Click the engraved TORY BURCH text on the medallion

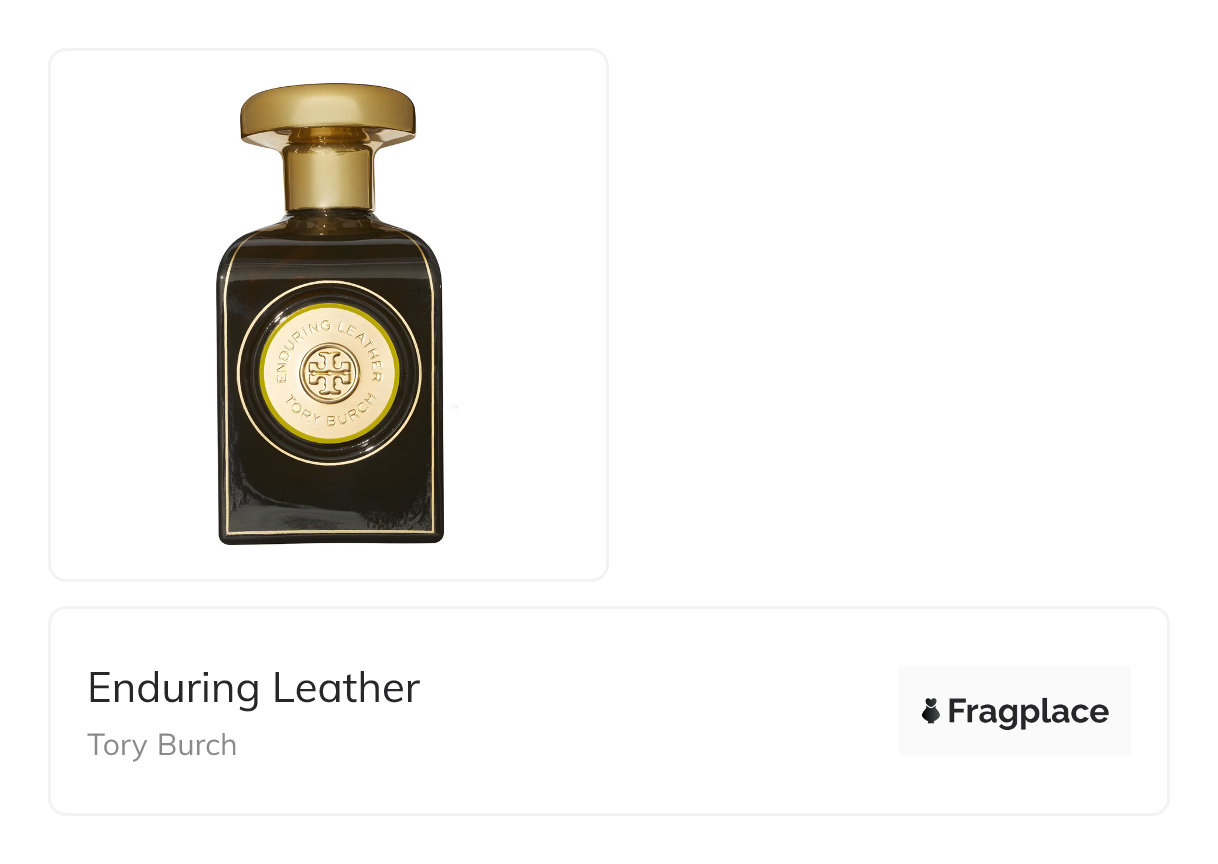[329, 414]
